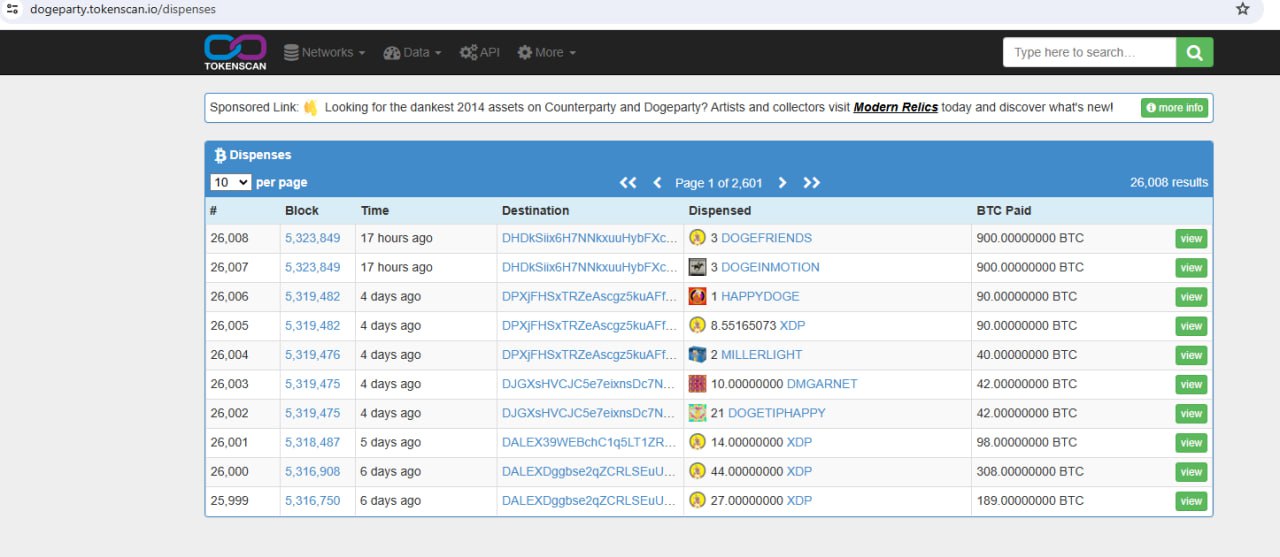
Task: Open block 5,323,849 in row 26,008
Action: click(x=312, y=238)
